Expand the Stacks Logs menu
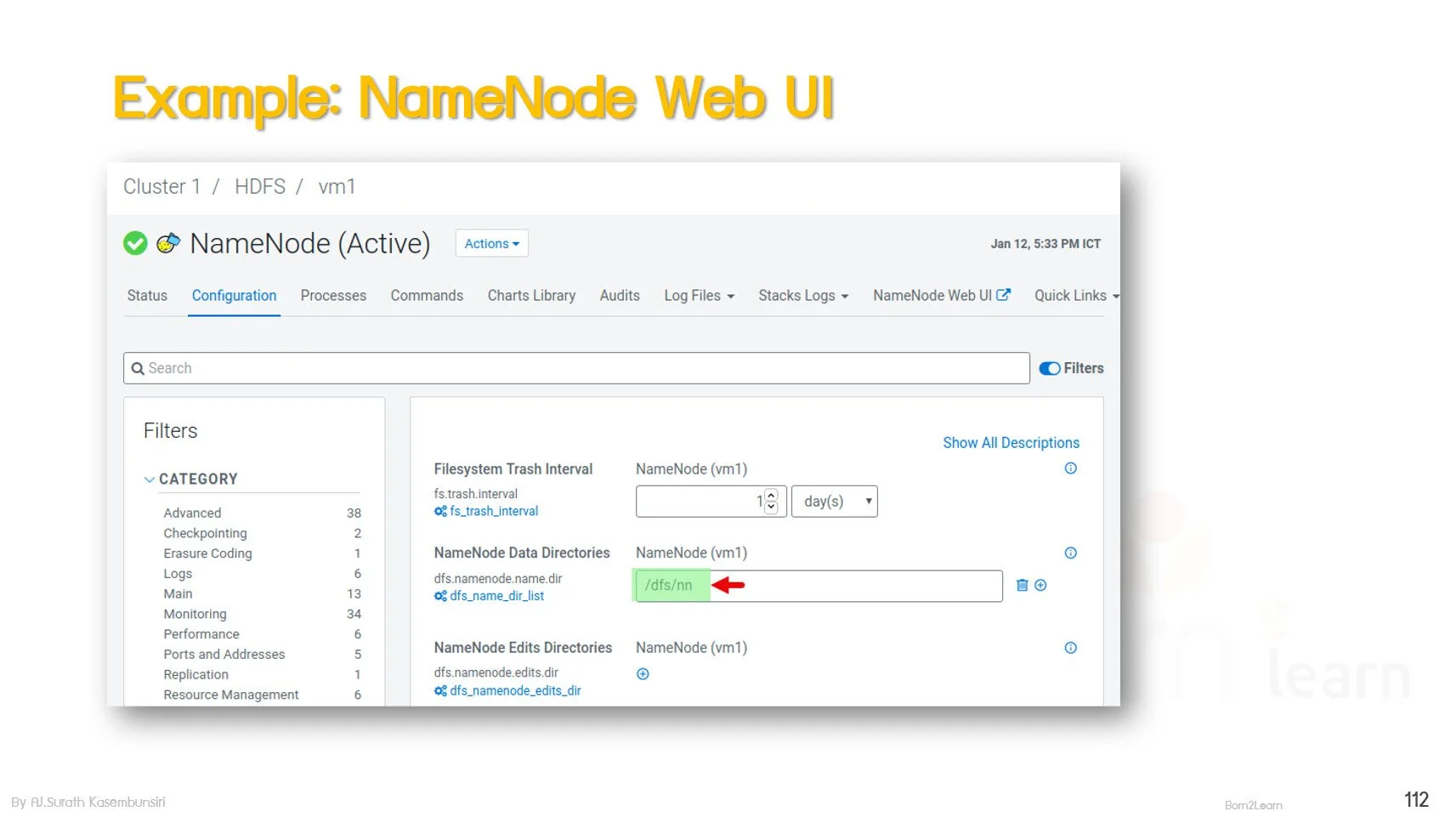Image resolution: width=1456 pixels, height=817 pixels. pyautogui.click(x=803, y=295)
